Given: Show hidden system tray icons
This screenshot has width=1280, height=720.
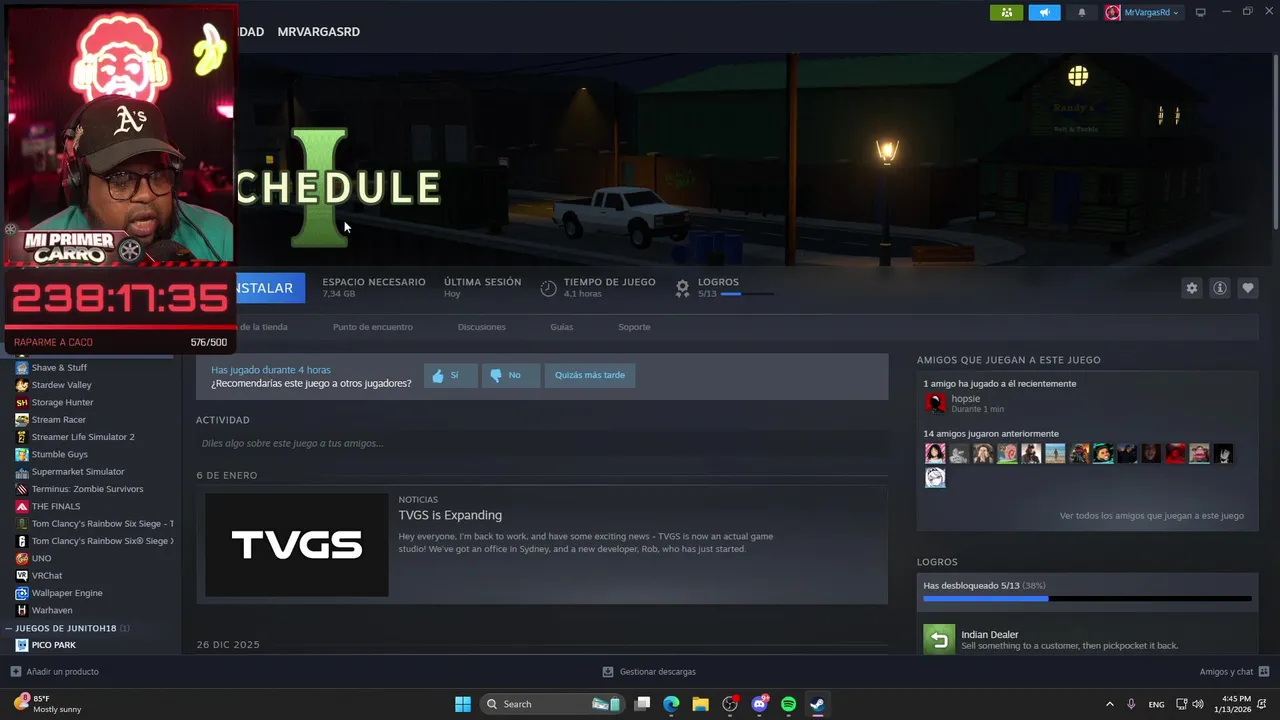Looking at the screenshot, I should click(1109, 704).
